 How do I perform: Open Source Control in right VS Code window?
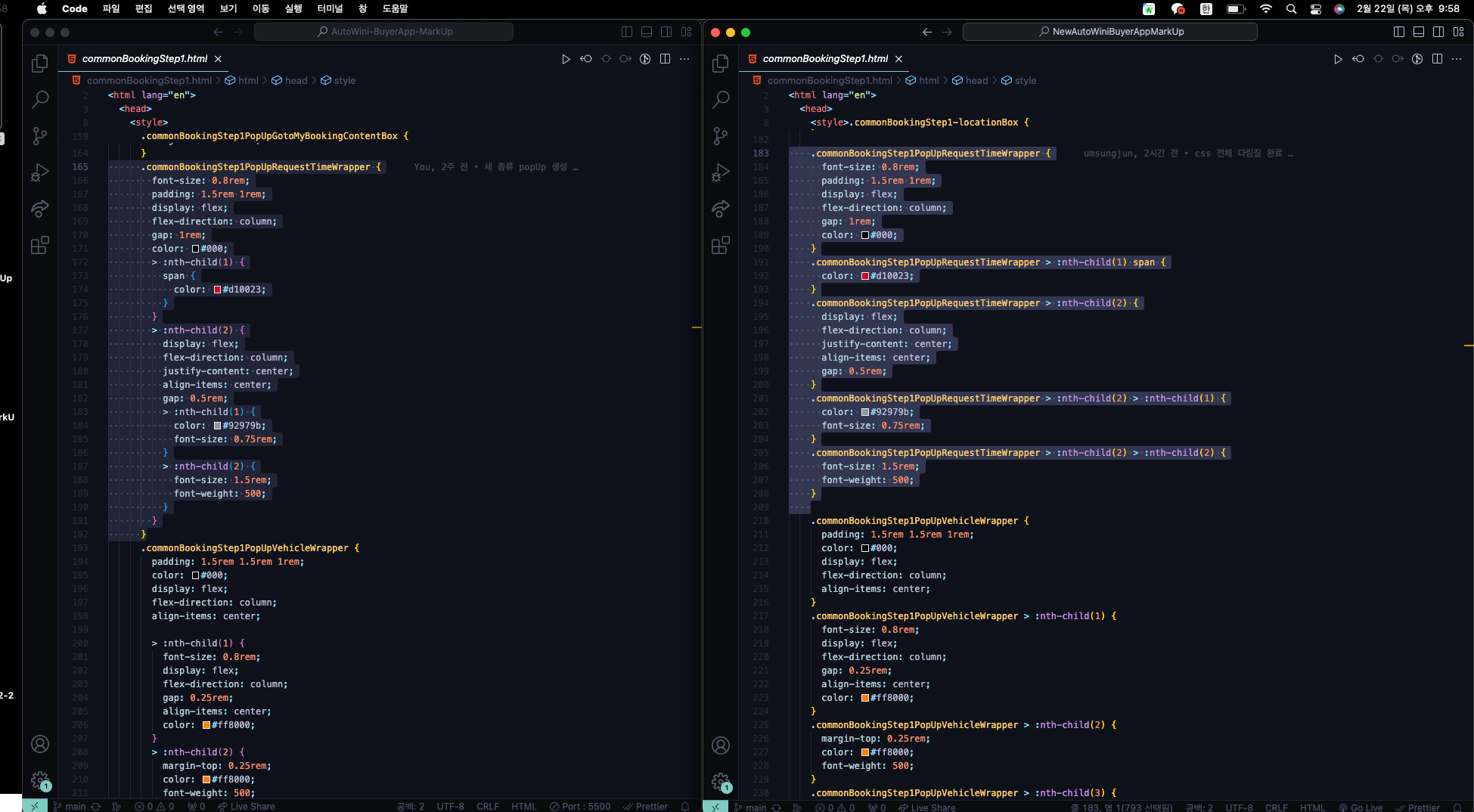click(x=721, y=136)
